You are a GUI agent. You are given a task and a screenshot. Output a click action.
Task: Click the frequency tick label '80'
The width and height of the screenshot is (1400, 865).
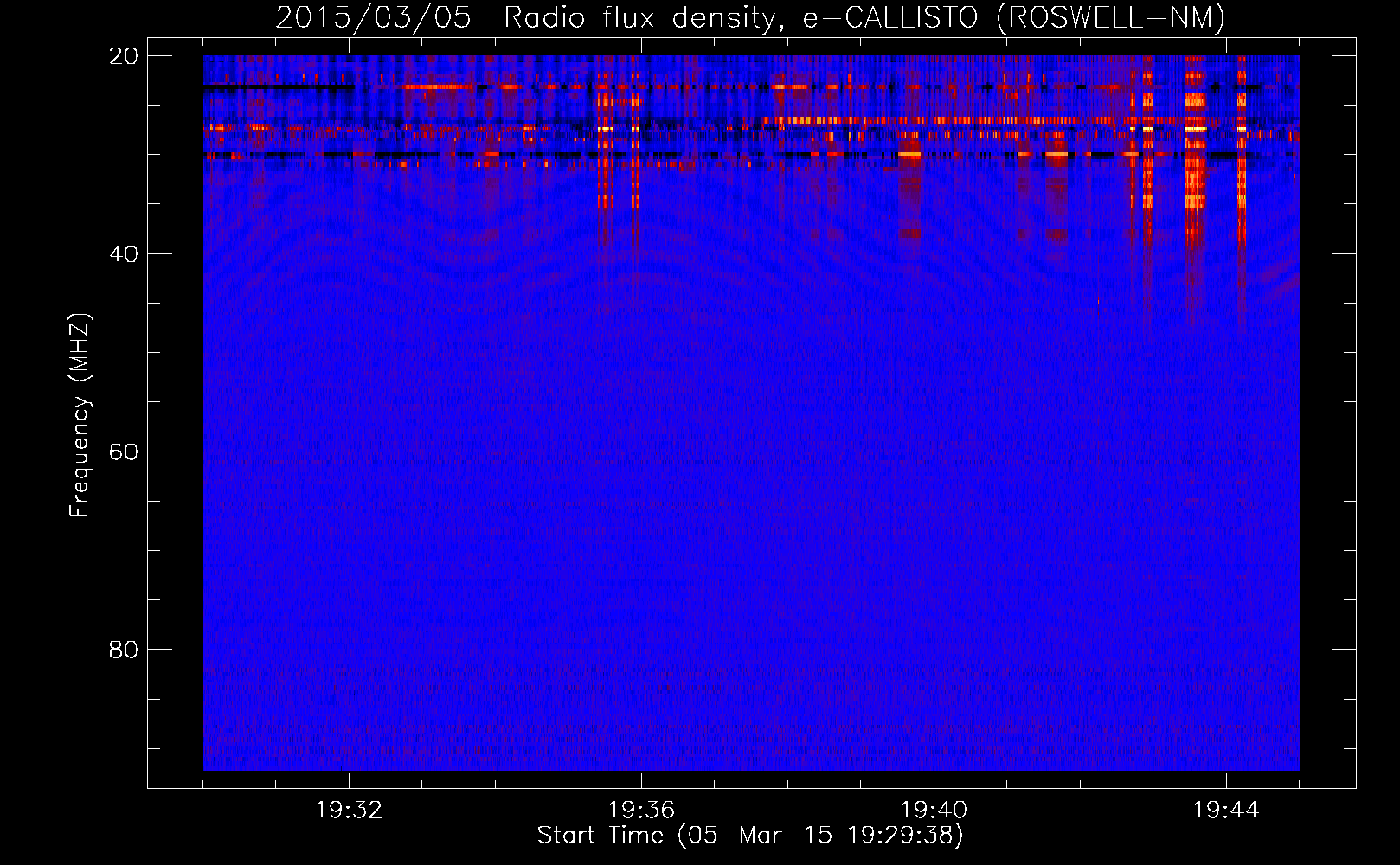125,650
